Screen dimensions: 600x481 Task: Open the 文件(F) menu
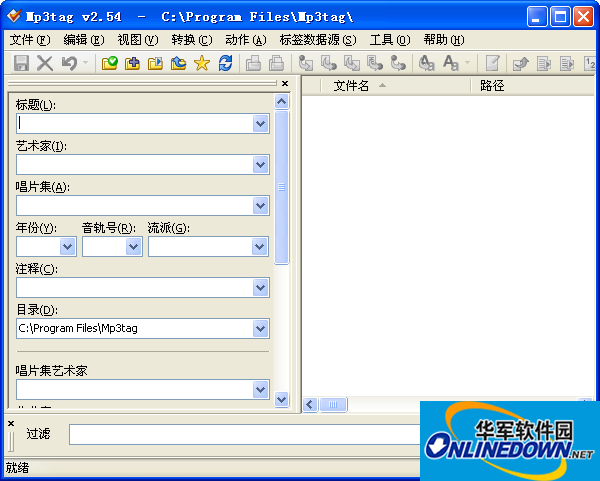[x=30, y=39]
